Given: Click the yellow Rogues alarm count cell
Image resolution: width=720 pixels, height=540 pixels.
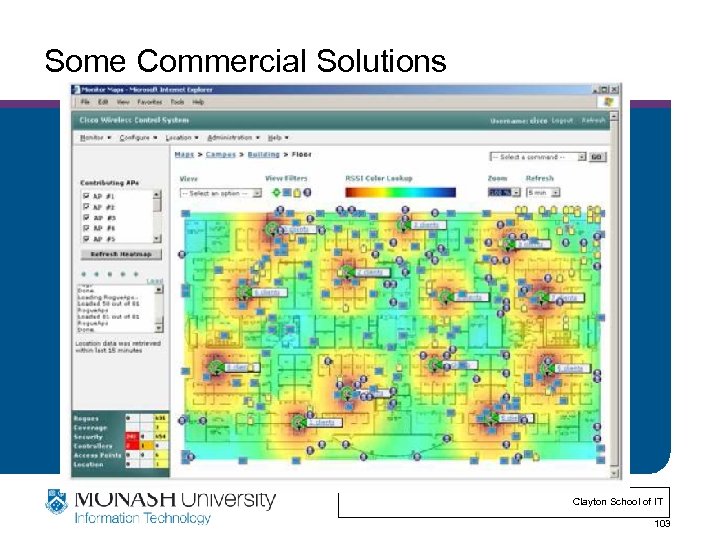Looking at the screenshot, I should pos(161,418).
